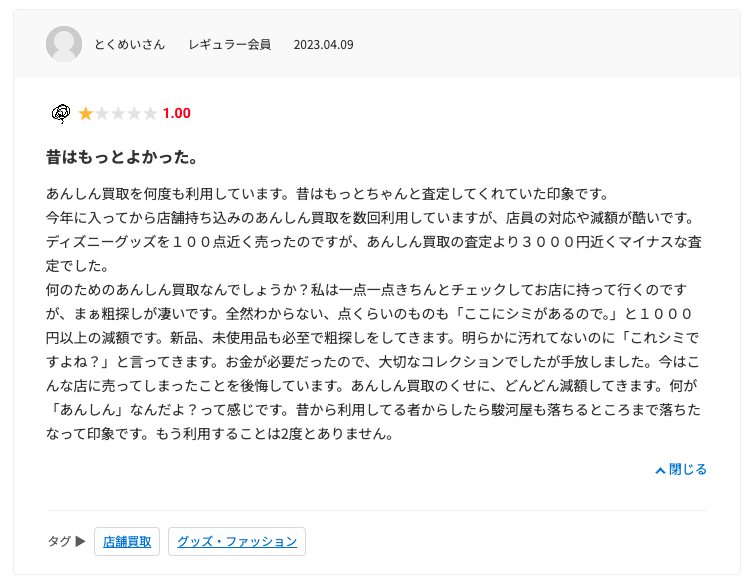Open the 店舗買取 tag
Image resolution: width=748 pixels, height=583 pixels.
[127, 541]
